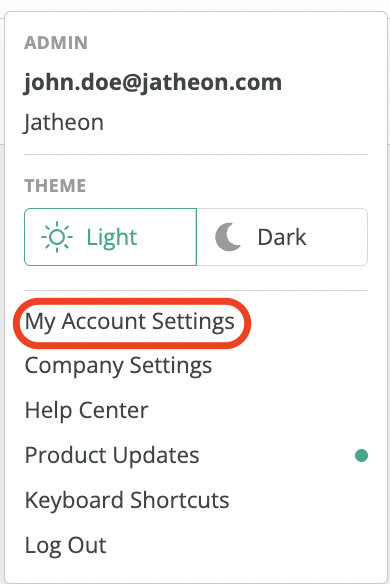Show Keyboard Shortcuts
Screen dimensions: 390x584
pyautogui.click(x=127, y=500)
